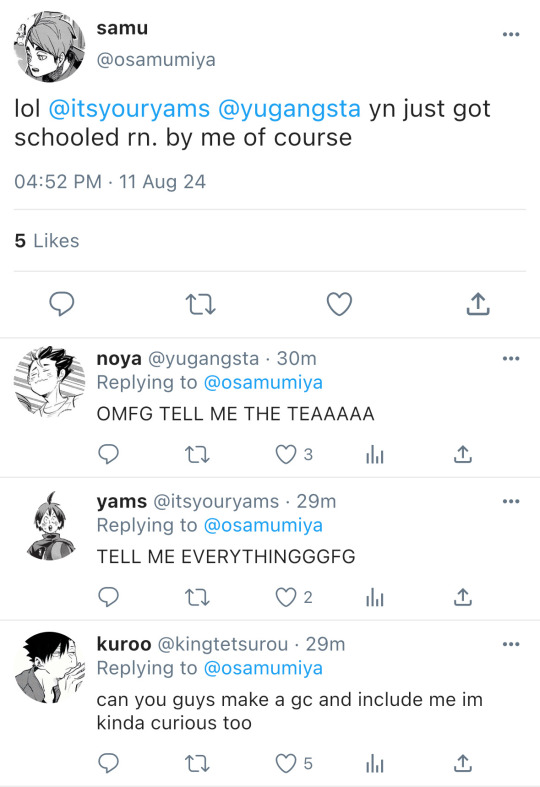
Task: Open samu's profile picture
Action: (x=49, y=47)
